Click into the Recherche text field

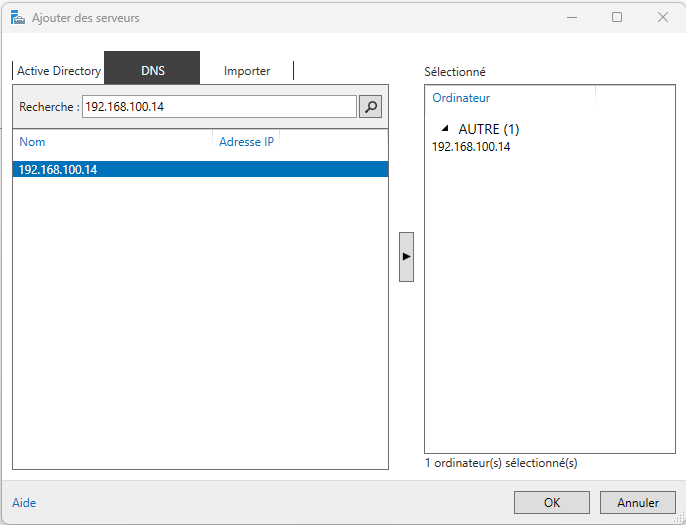tap(218, 107)
